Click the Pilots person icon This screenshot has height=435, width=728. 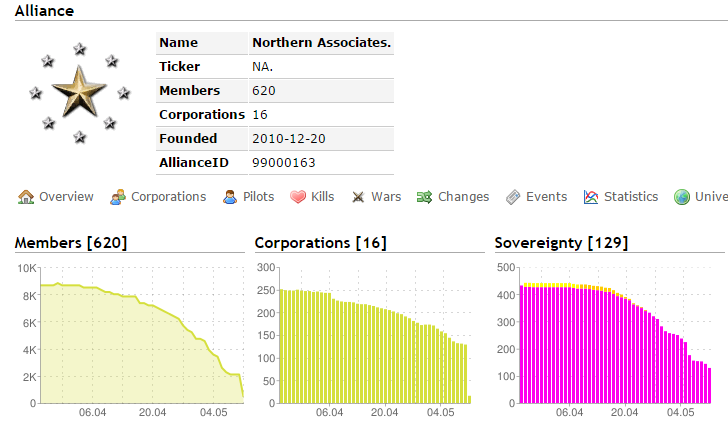pyautogui.click(x=230, y=197)
